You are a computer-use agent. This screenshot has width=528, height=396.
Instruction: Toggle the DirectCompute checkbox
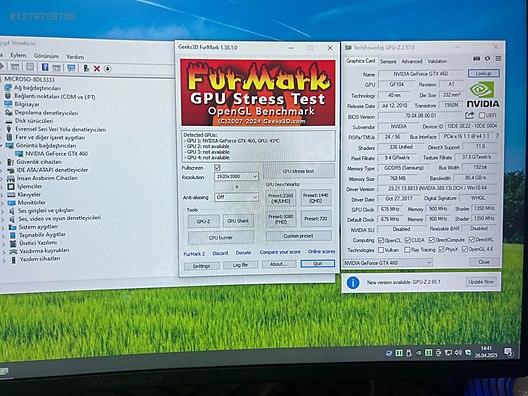[x=432, y=240]
